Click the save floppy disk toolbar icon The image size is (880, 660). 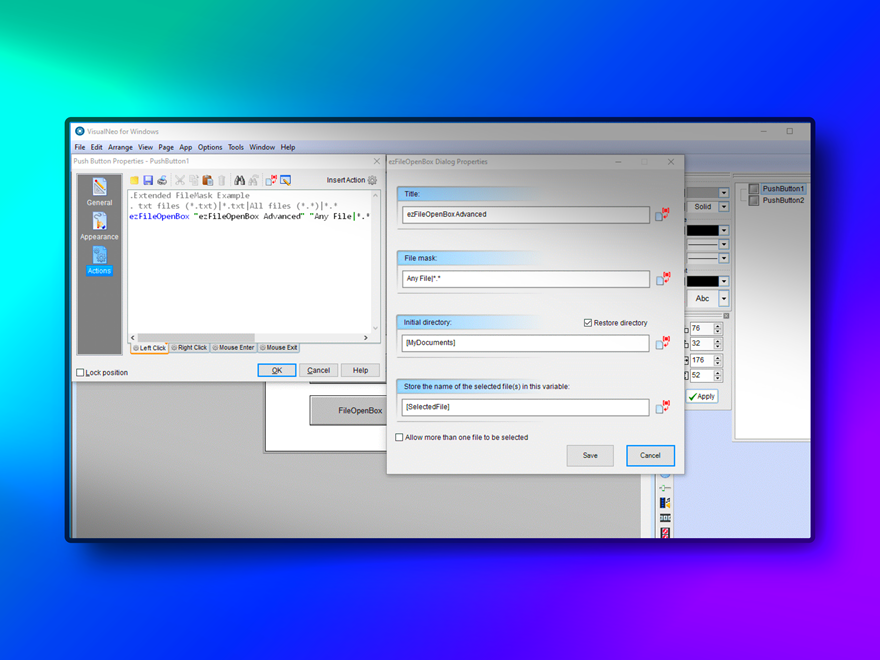(x=148, y=181)
